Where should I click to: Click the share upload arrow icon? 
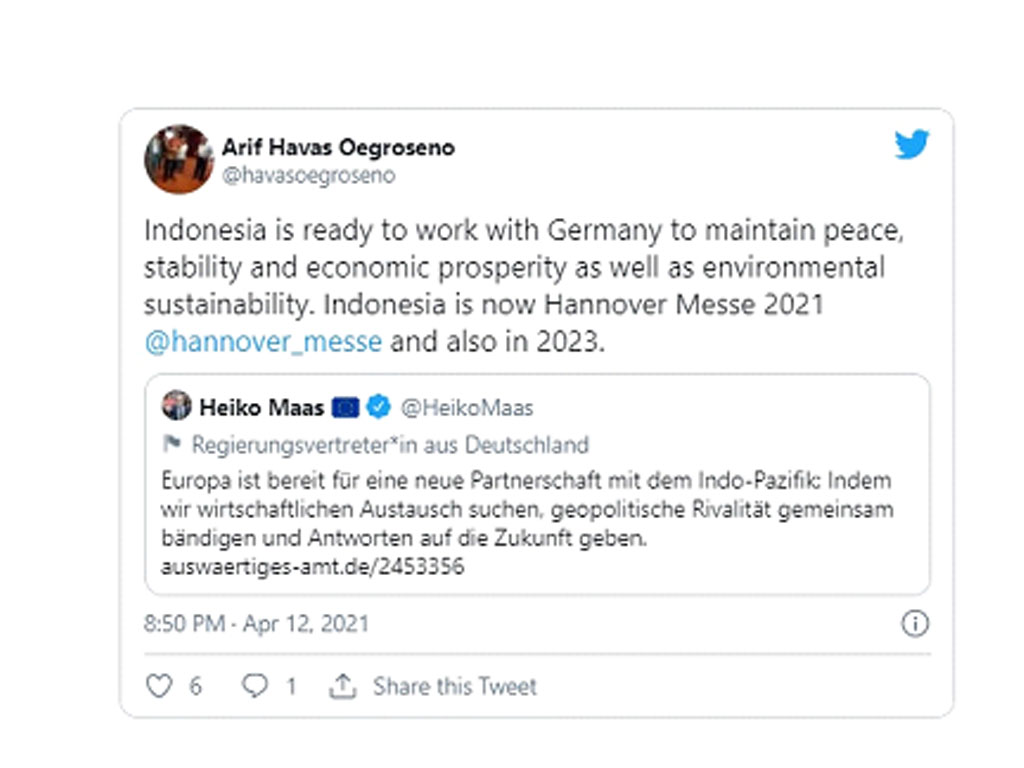[x=343, y=686]
